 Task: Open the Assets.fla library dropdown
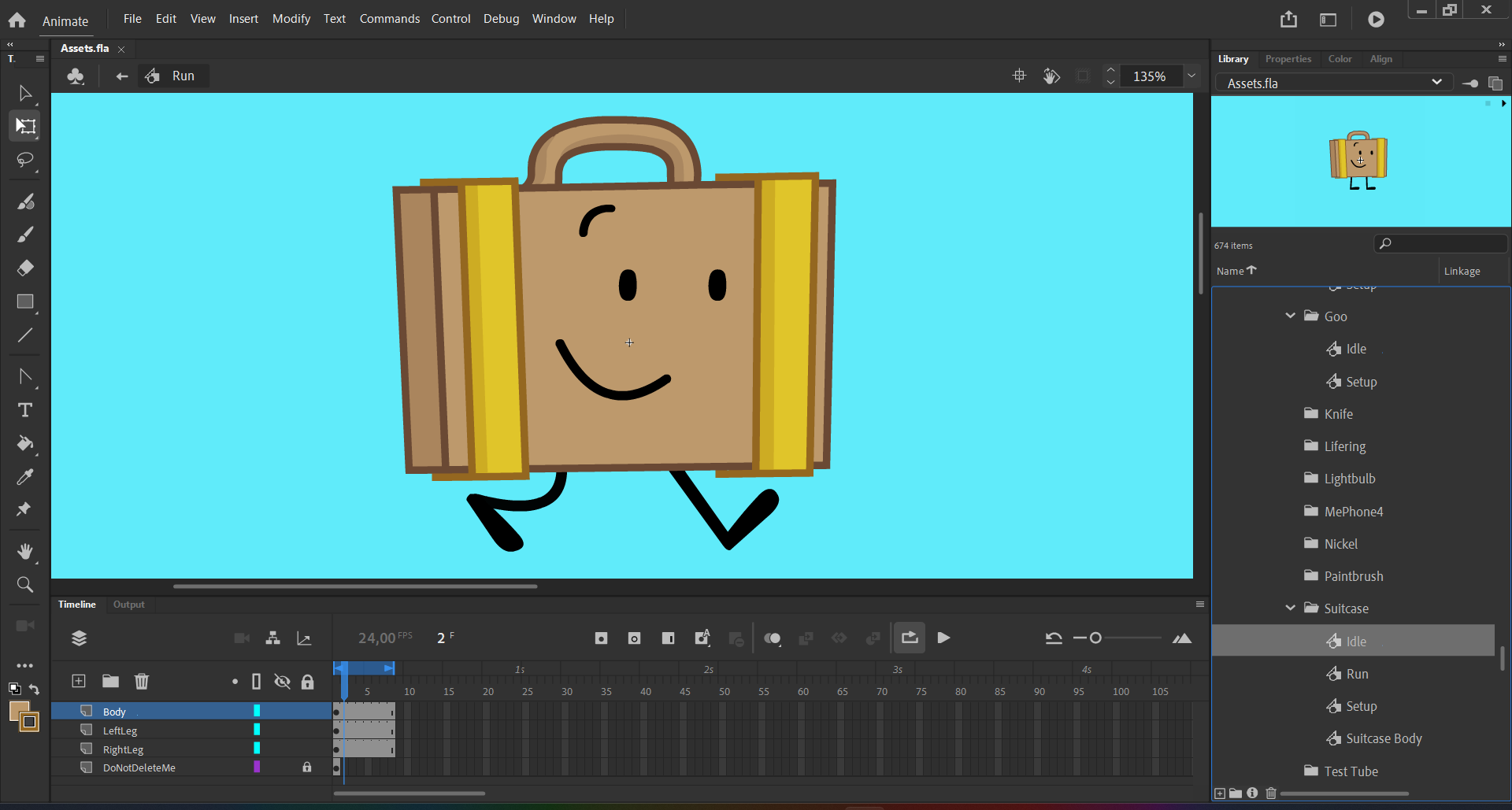coord(1336,83)
